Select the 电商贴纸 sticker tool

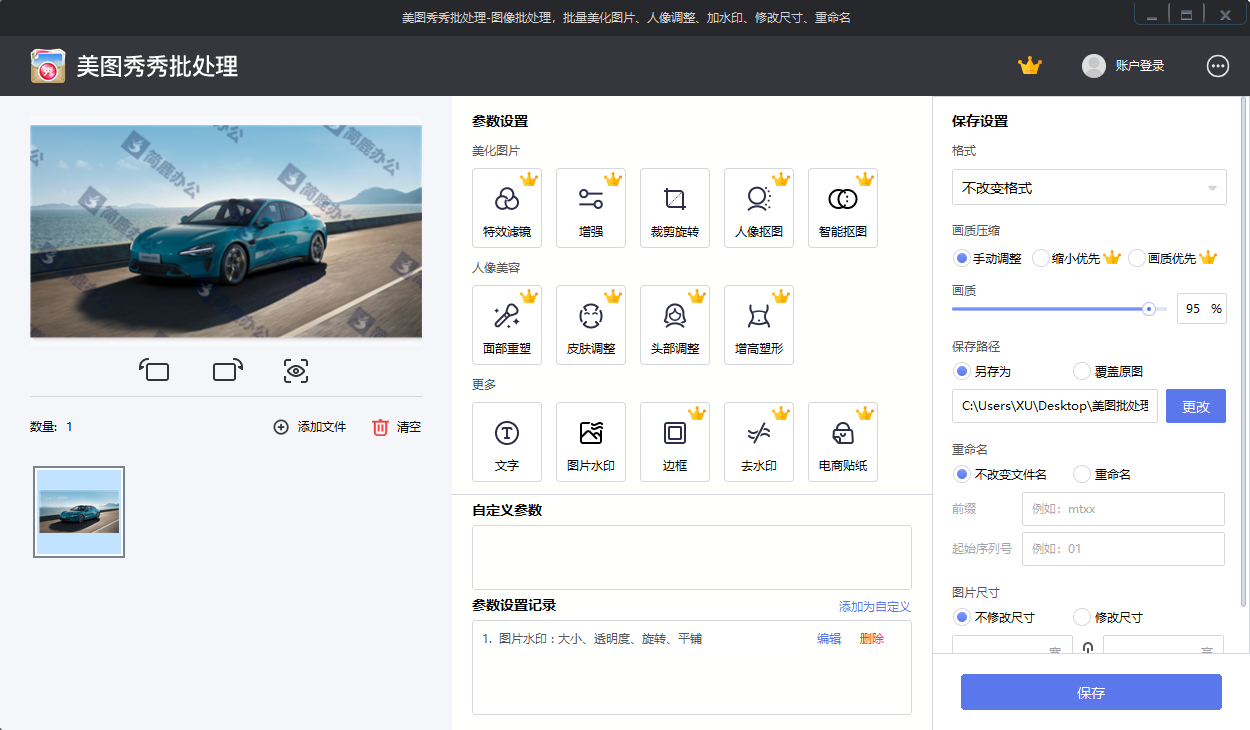pyautogui.click(x=843, y=442)
